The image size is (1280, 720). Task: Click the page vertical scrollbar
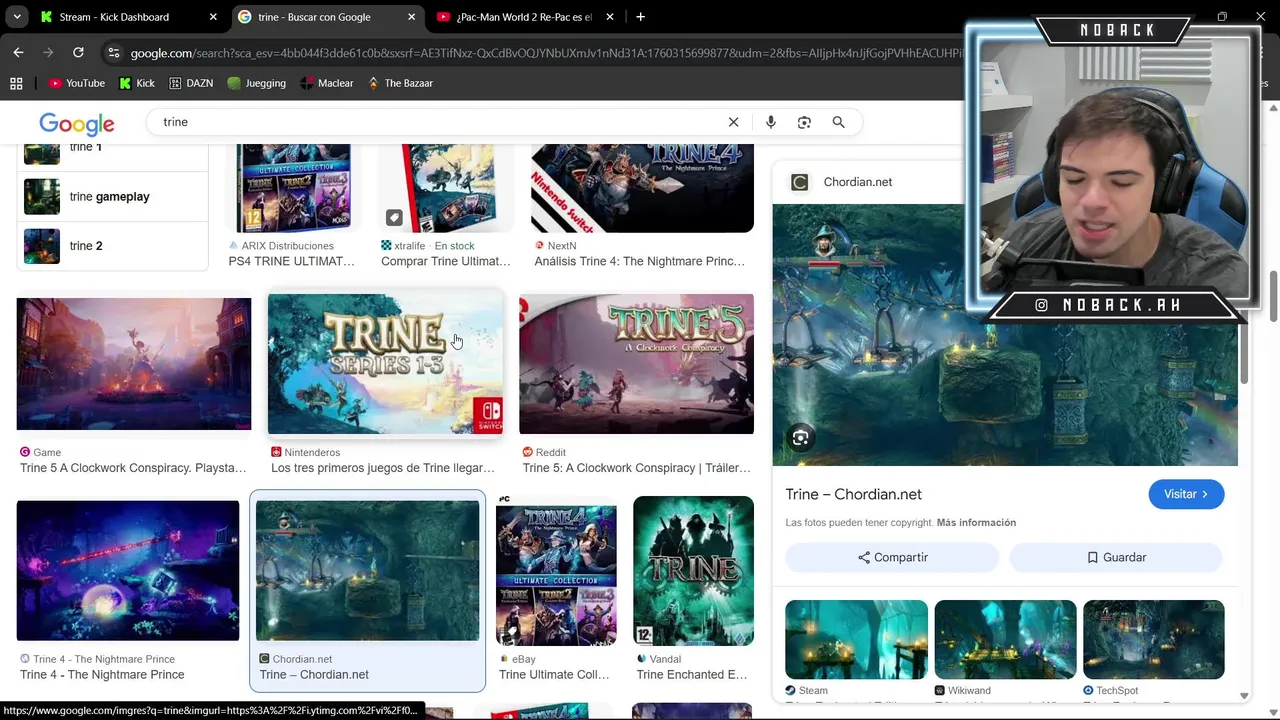pyautogui.click(x=1273, y=296)
